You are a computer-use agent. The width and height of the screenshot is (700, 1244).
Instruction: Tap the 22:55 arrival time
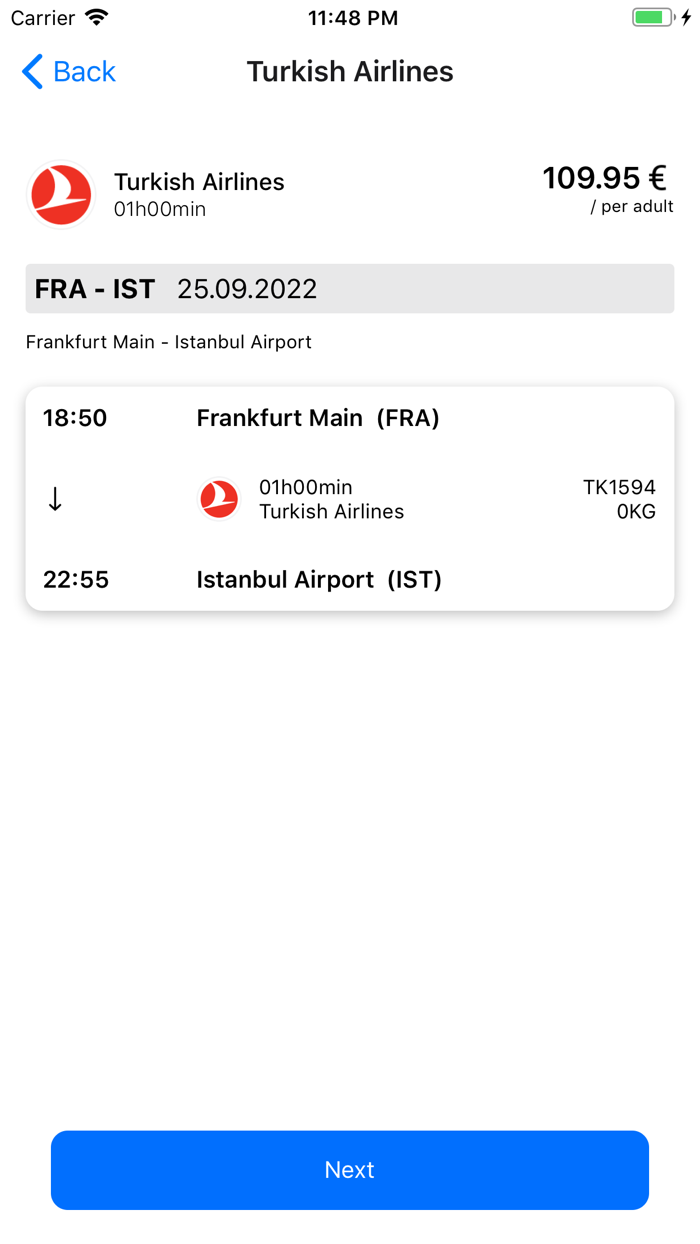(x=76, y=580)
